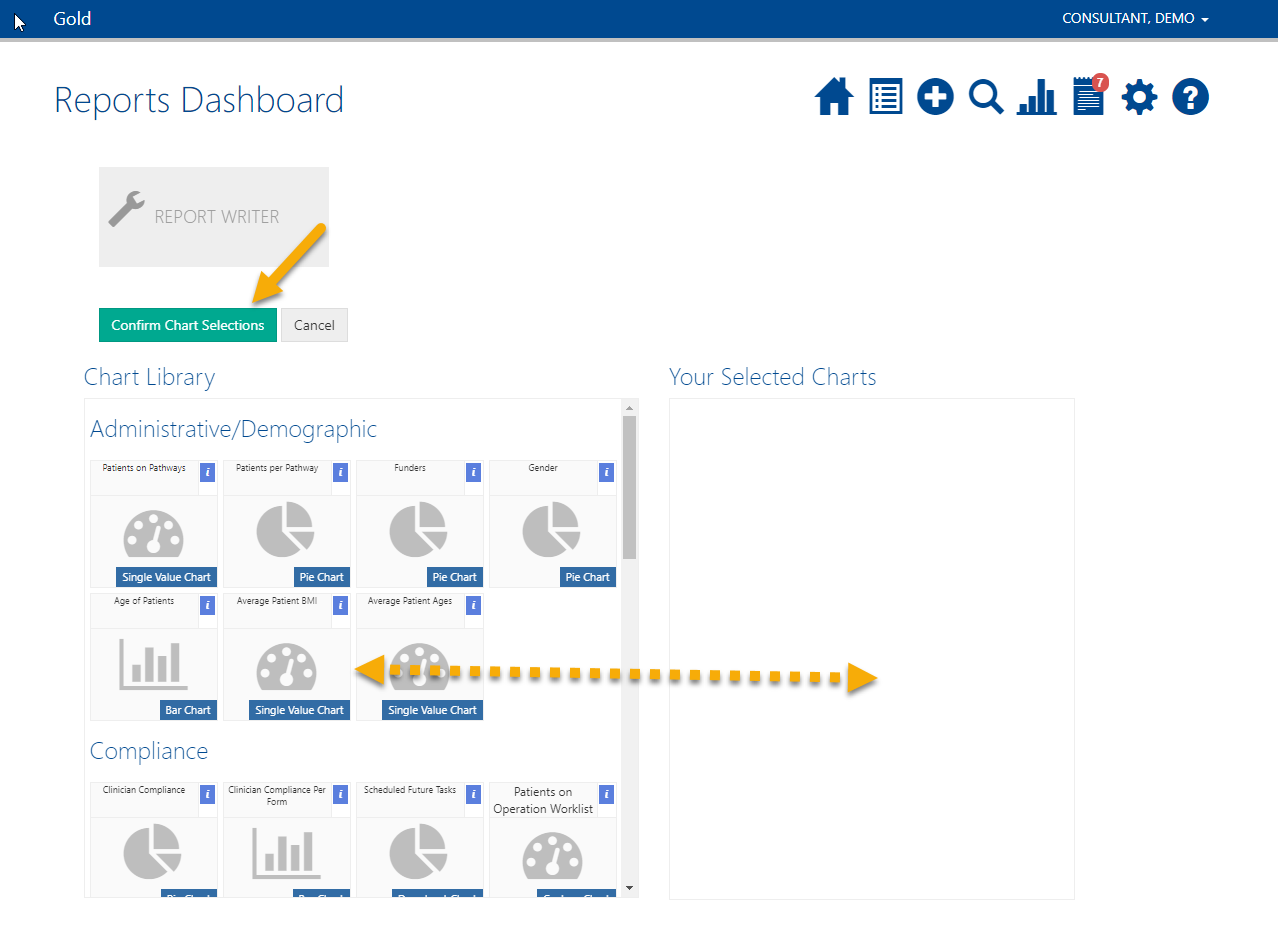Click the Report Writer wrench tile

coord(213,217)
